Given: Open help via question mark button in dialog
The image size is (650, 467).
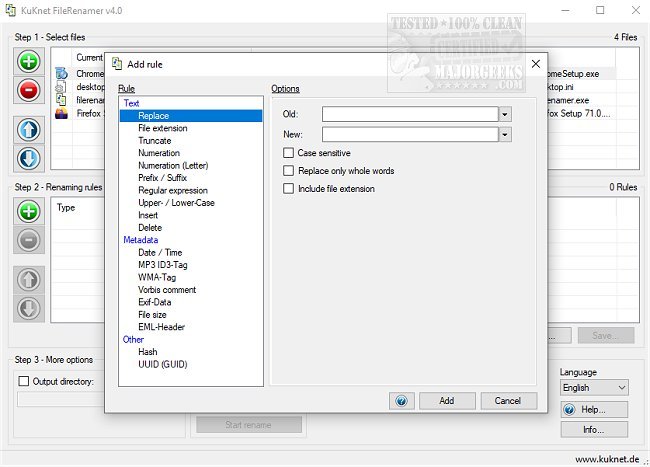Looking at the screenshot, I should [401, 401].
